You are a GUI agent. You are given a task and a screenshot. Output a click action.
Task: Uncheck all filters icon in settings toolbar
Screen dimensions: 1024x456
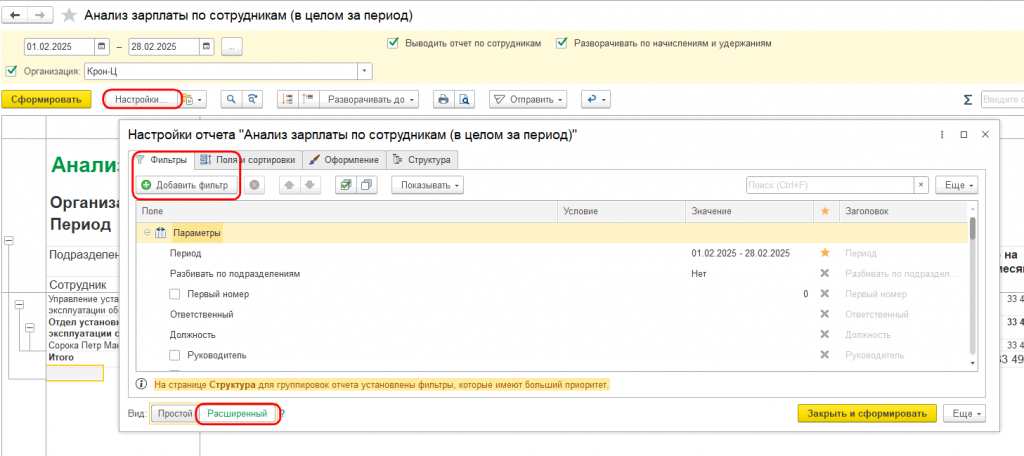point(366,185)
